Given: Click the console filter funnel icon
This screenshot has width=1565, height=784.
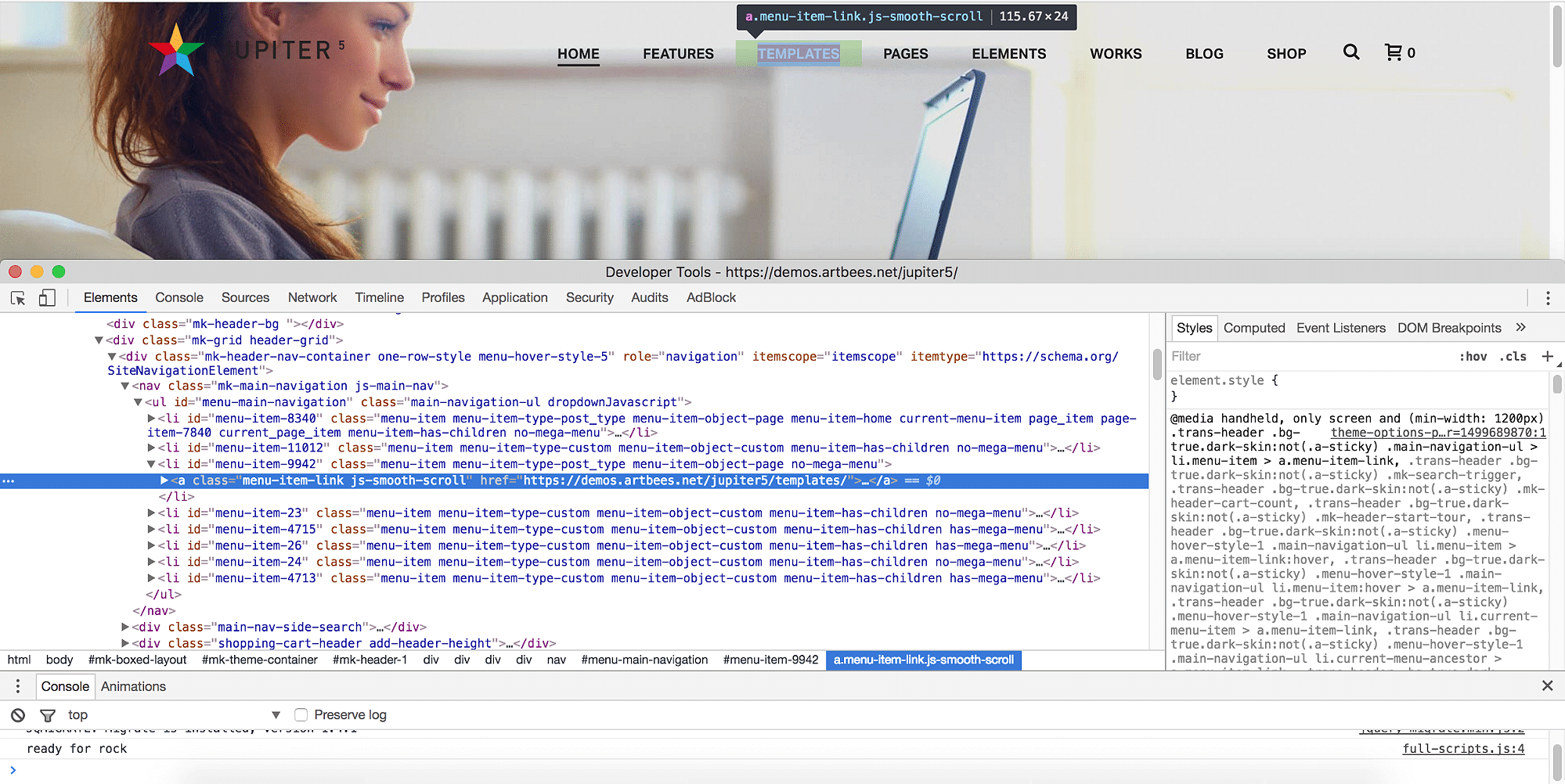Looking at the screenshot, I should click(x=48, y=715).
